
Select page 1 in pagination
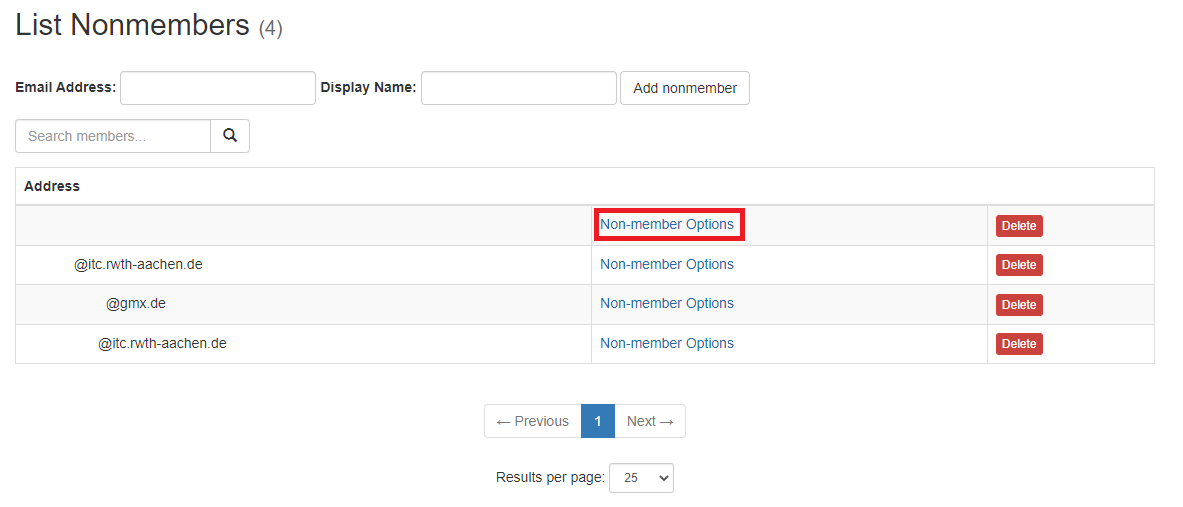point(598,421)
